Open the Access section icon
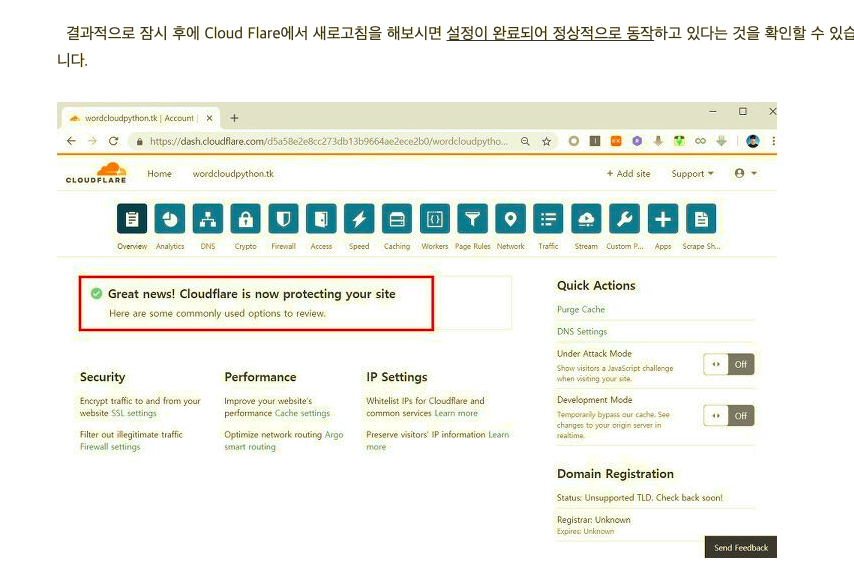The image size is (854, 578). click(321, 219)
